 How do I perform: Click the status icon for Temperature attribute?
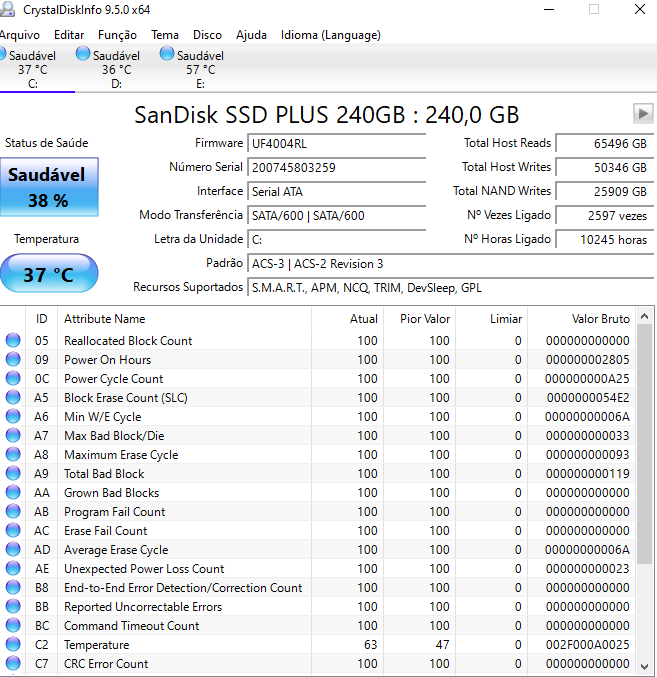click(13, 644)
